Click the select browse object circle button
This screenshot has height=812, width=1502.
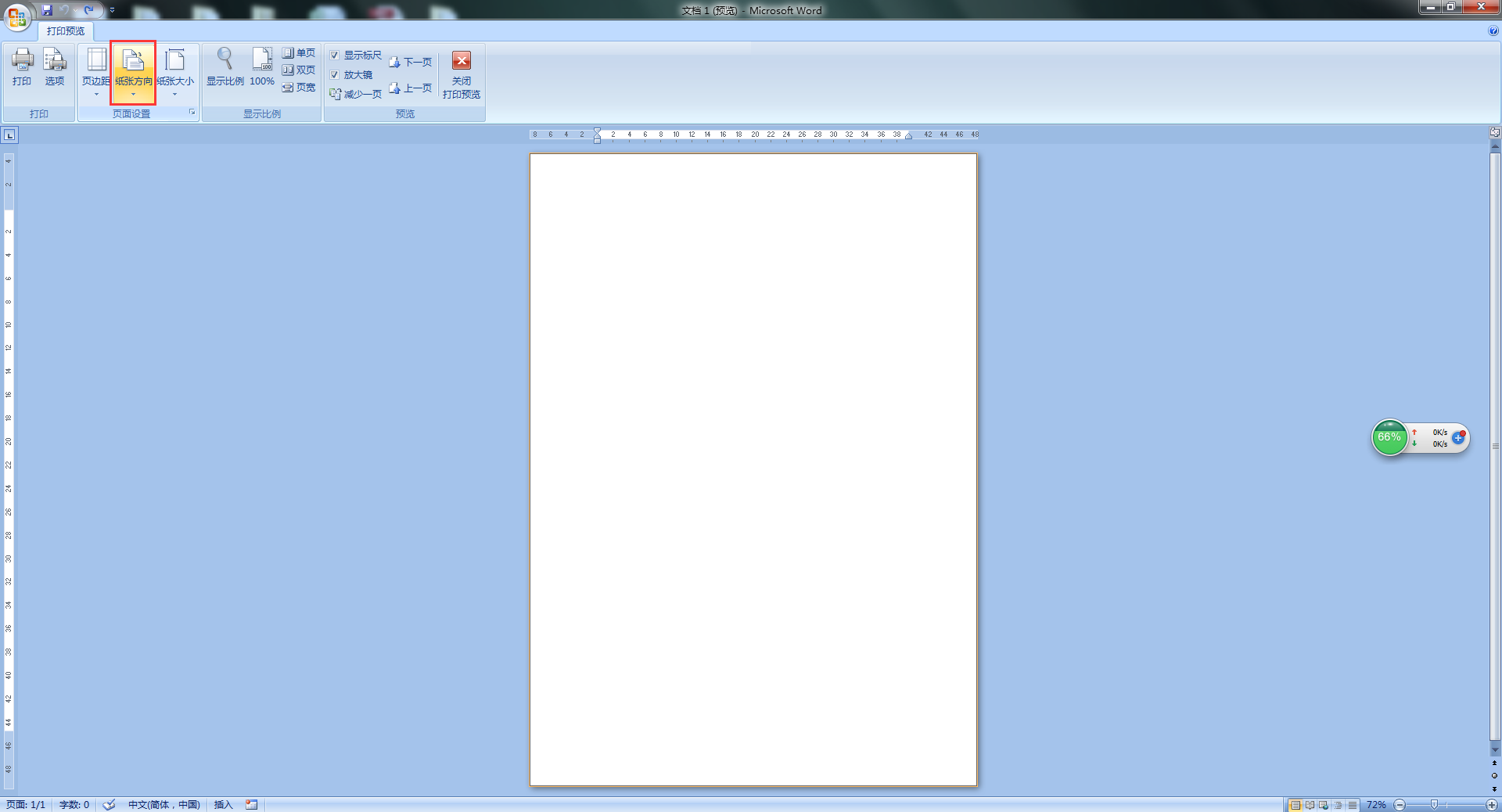tap(1494, 776)
